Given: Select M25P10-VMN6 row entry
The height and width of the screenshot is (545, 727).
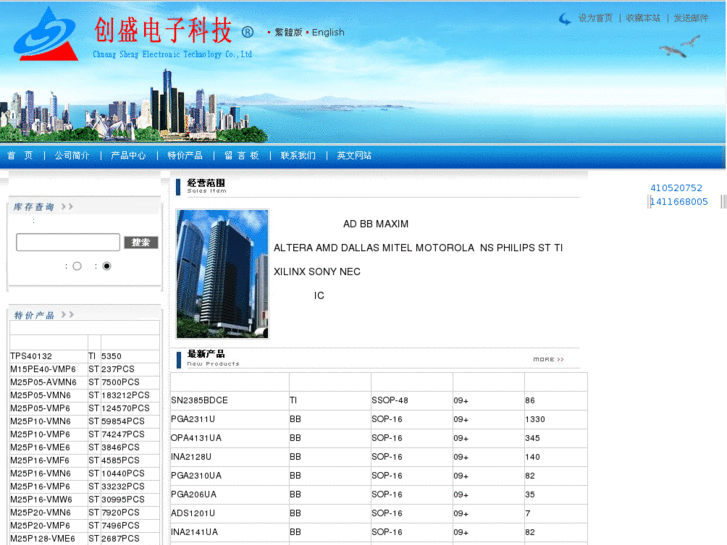Looking at the screenshot, I should (40, 421).
